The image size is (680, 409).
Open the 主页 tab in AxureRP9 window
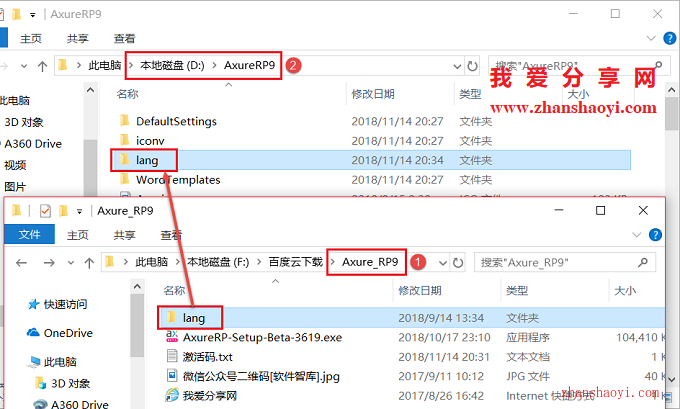(x=31, y=39)
